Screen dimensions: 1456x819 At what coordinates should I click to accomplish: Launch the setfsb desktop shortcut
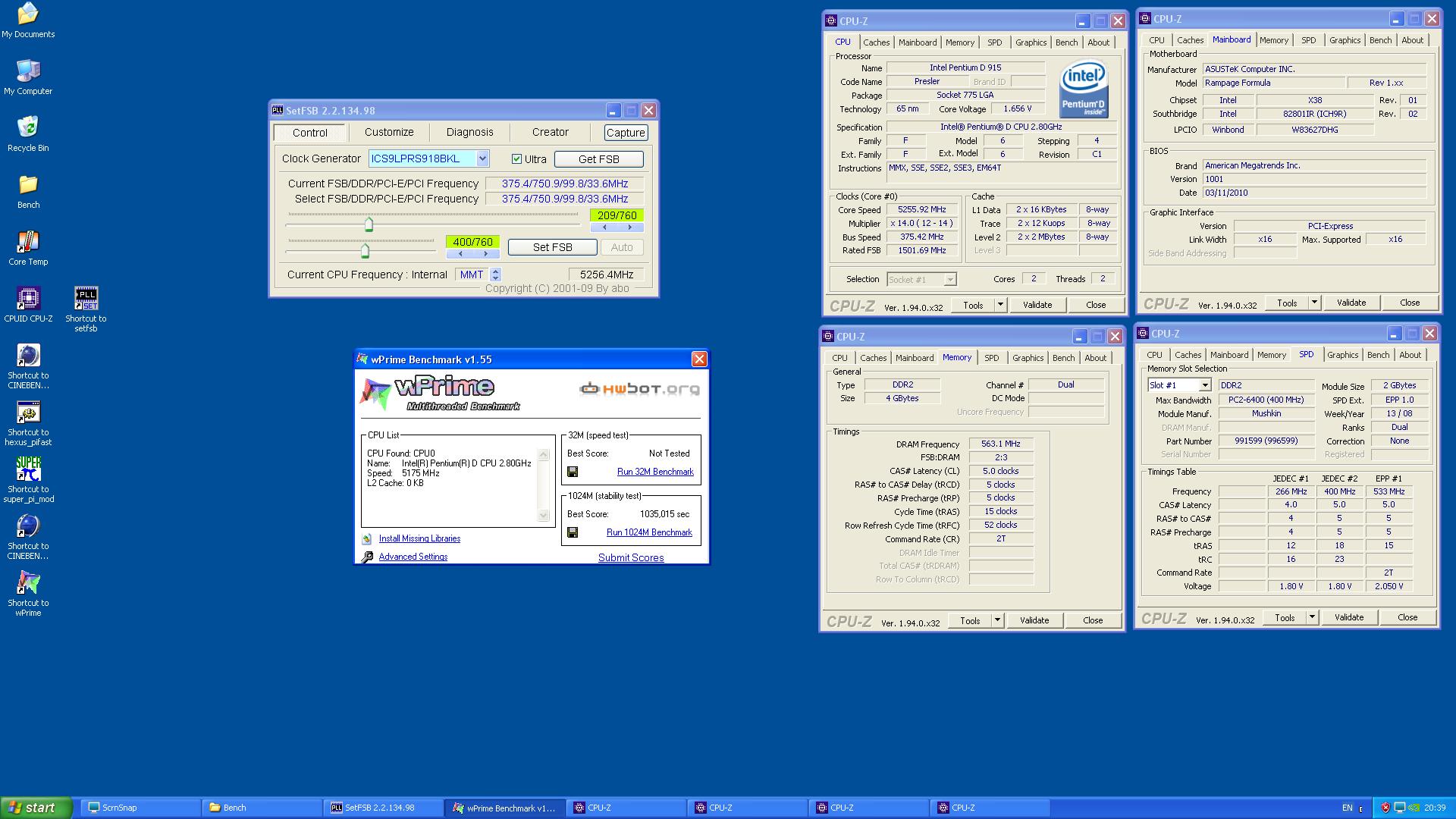pos(86,309)
